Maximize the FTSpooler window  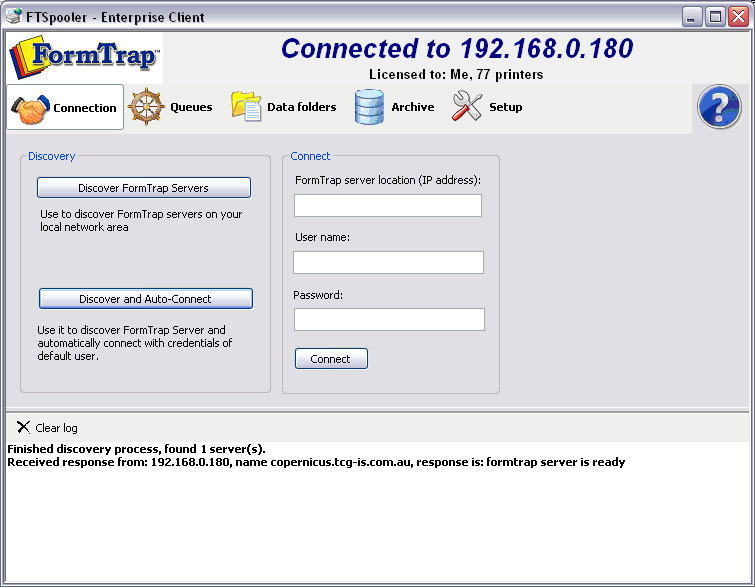[715, 17]
